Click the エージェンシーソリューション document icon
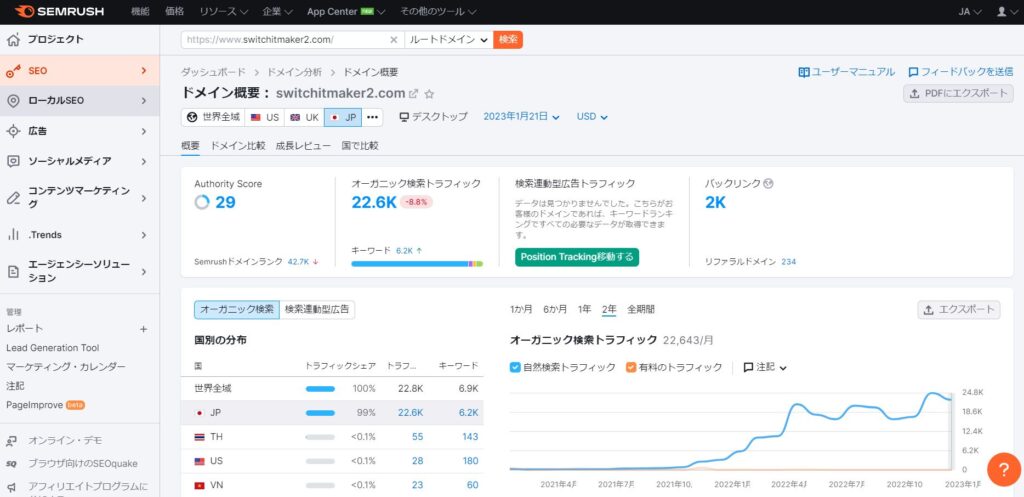Image resolution: width=1024 pixels, height=497 pixels. coord(13,272)
